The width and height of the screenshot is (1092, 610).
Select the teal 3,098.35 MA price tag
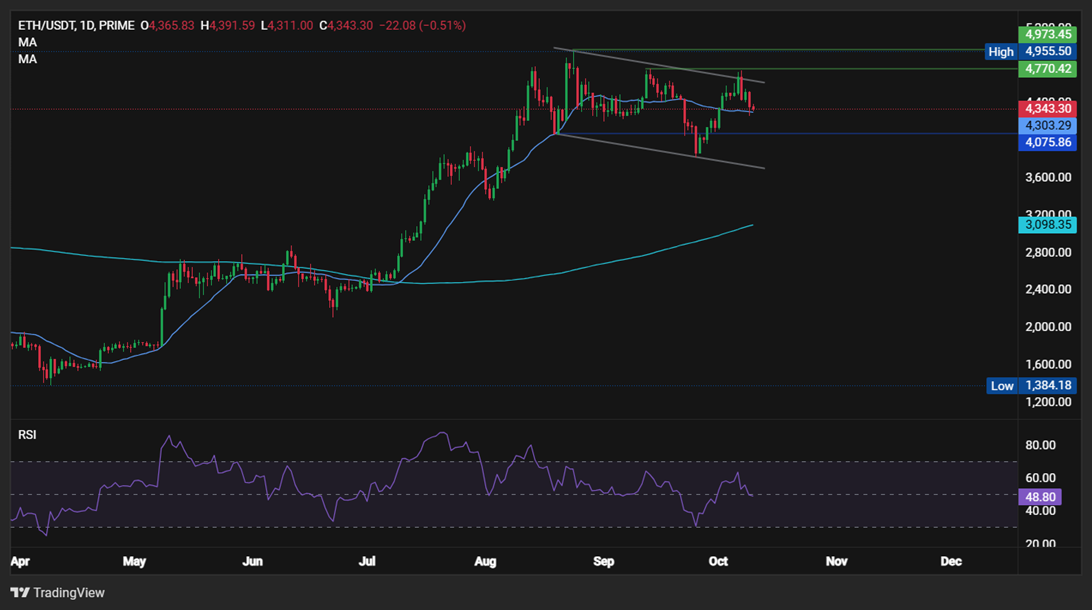(1047, 226)
